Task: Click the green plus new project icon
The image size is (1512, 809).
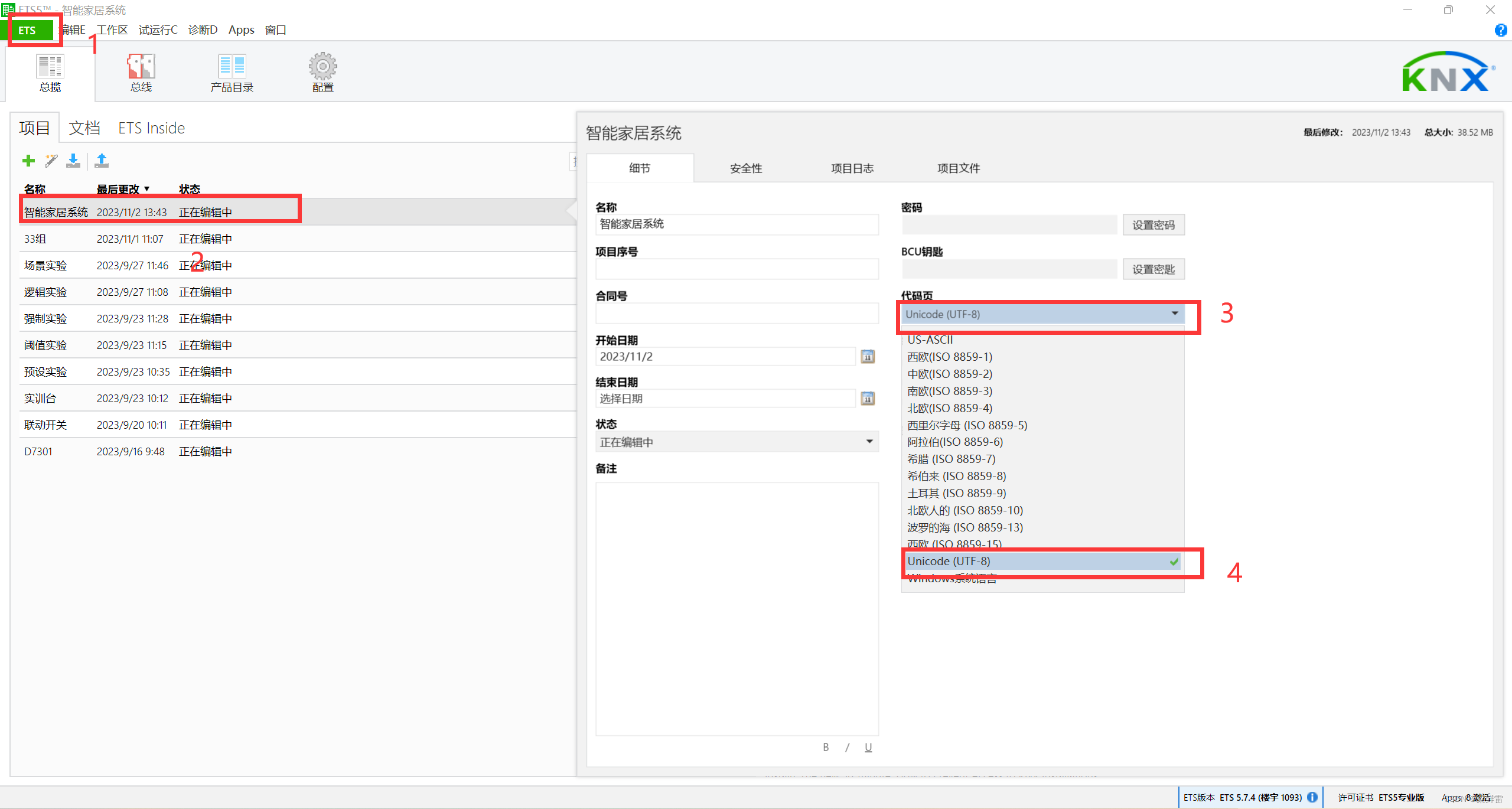Action: click(x=28, y=161)
